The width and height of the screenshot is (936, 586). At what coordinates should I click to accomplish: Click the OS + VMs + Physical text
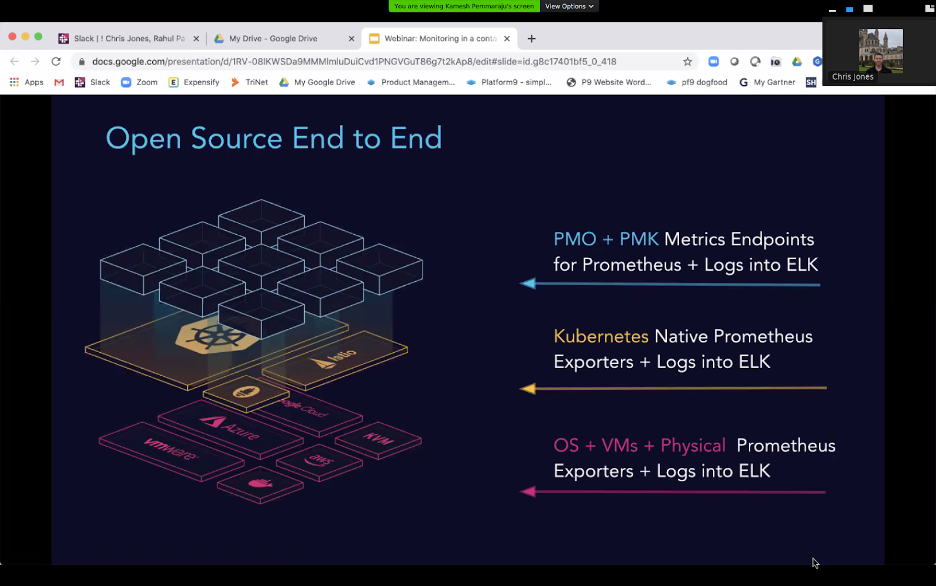pos(639,446)
